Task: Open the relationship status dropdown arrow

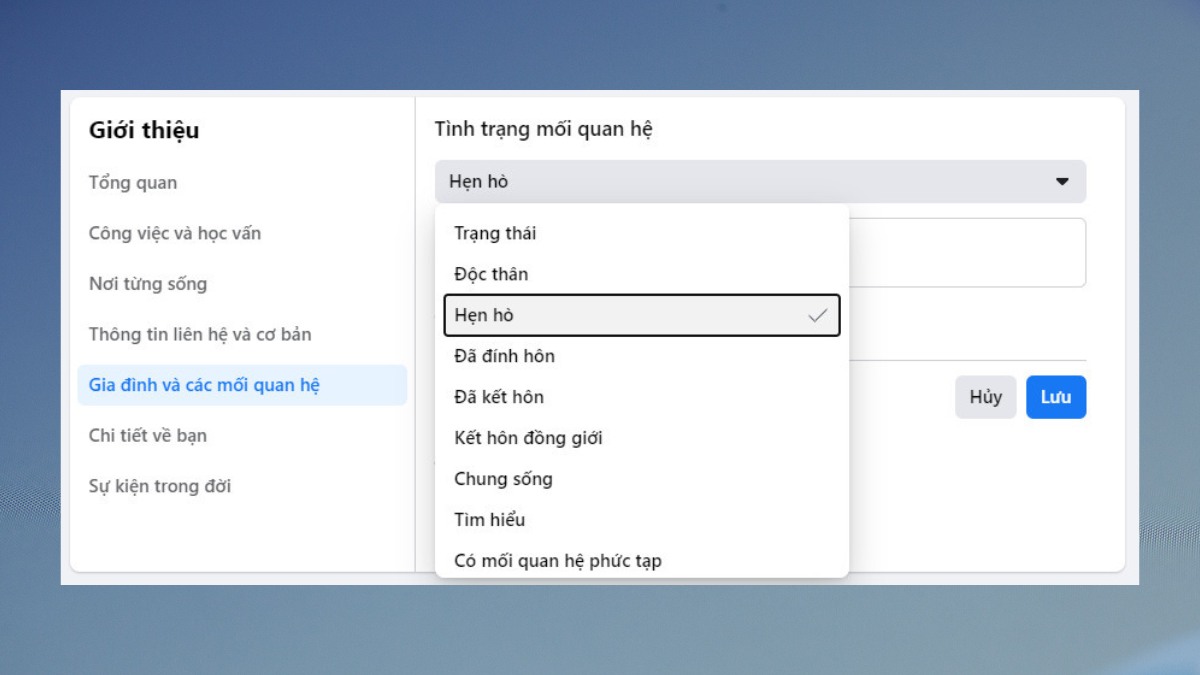Action: click(x=1060, y=182)
